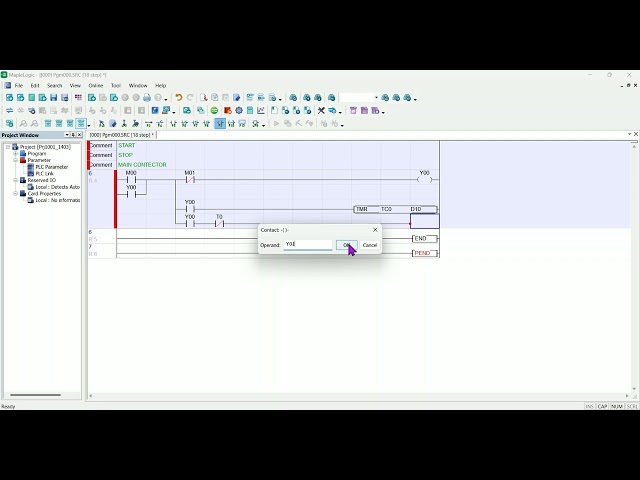Viewport: 640px width, 480px height.
Task: Switch to the Pgm000.SRC document tab
Action: pyautogui.click(x=122, y=135)
